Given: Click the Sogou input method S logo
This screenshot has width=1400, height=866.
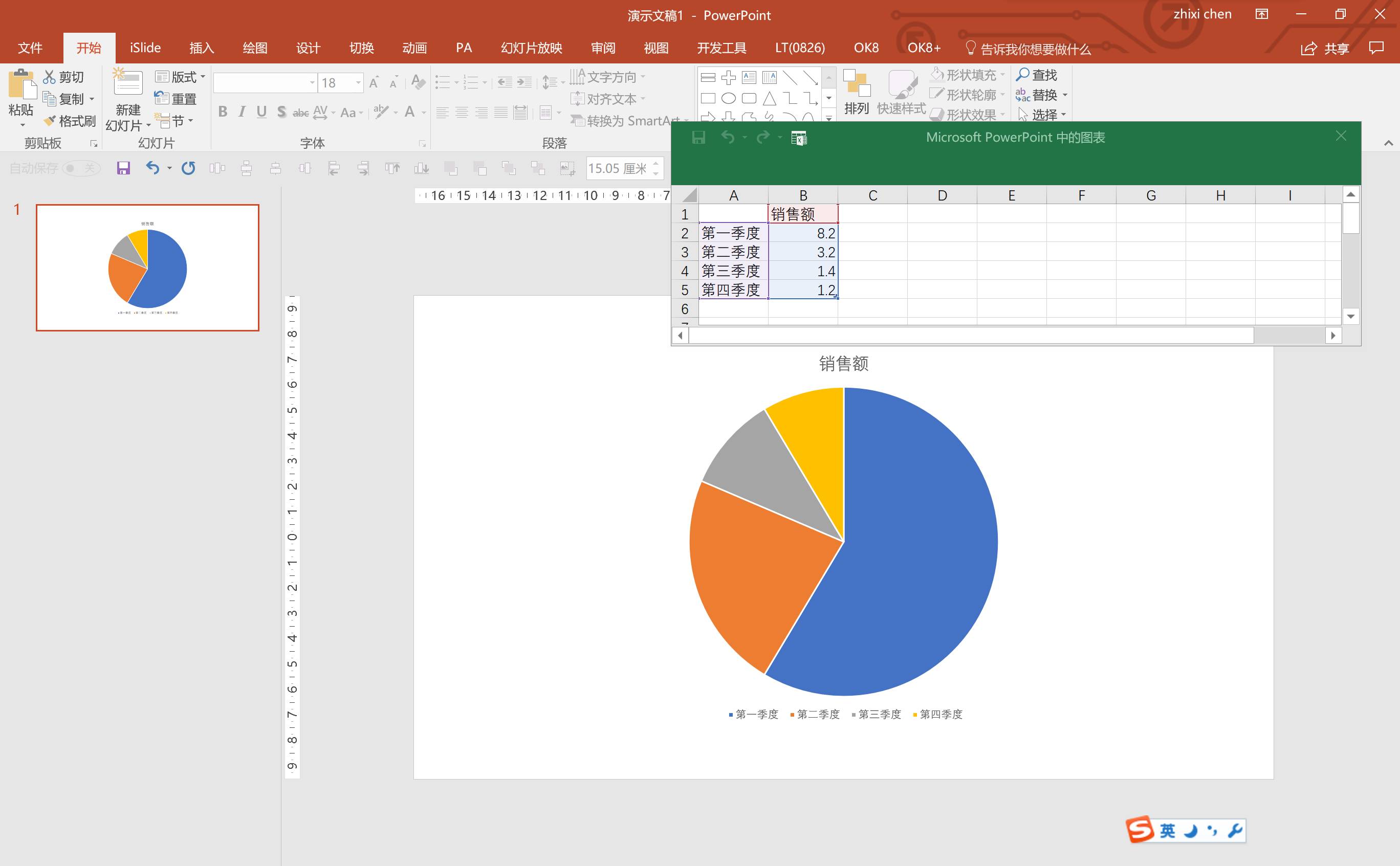Looking at the screenshot, I should click(x=1140, y=829).
